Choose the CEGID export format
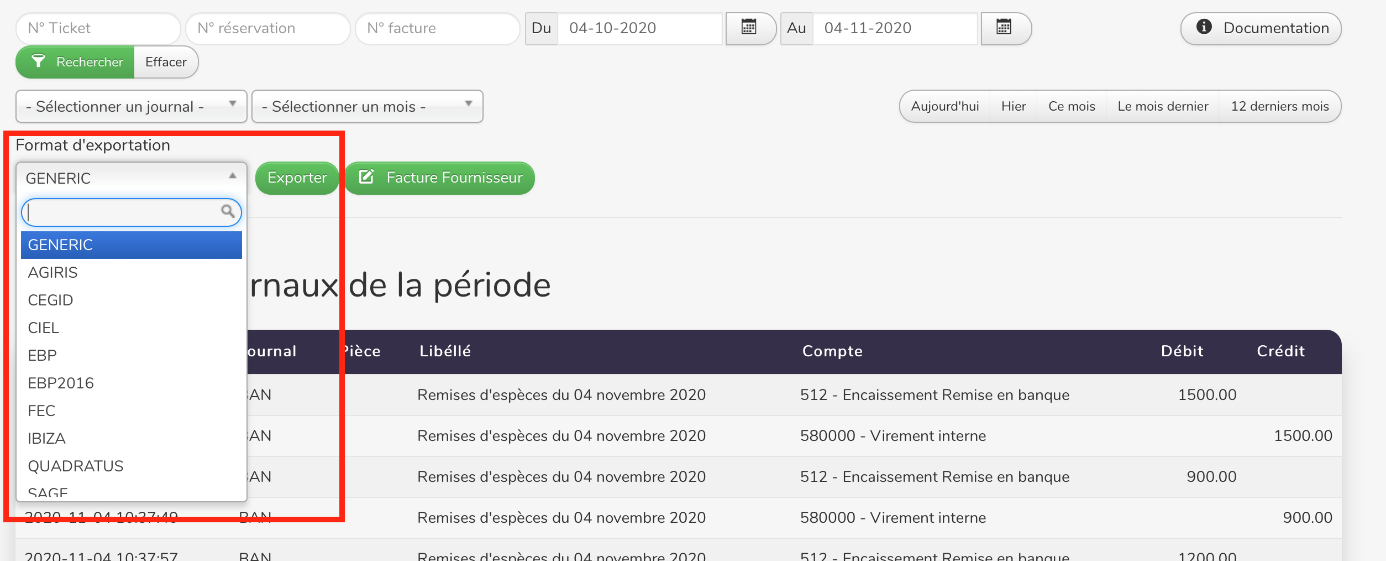The height and width of the screenshot is (561, 1386). (51, 300)
